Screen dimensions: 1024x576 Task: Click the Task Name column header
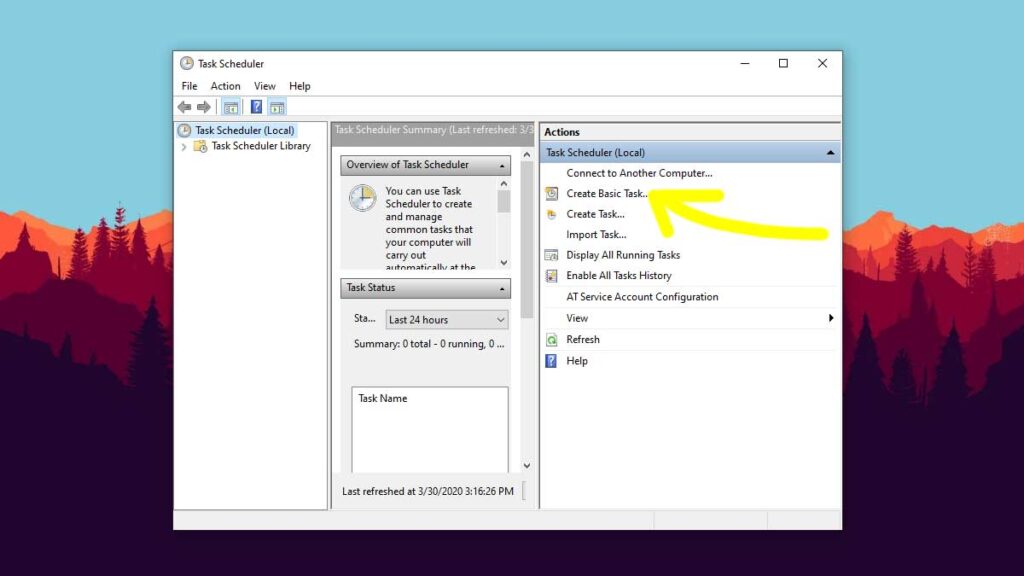(x=383, y=398)
